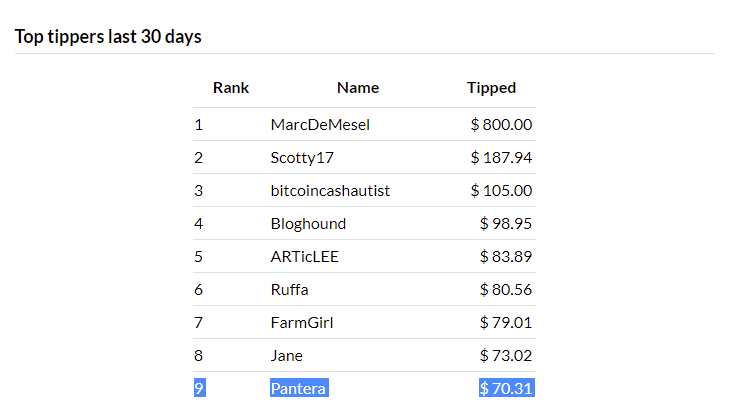
Task: Select the Rank column header
Action: point(231,88)
